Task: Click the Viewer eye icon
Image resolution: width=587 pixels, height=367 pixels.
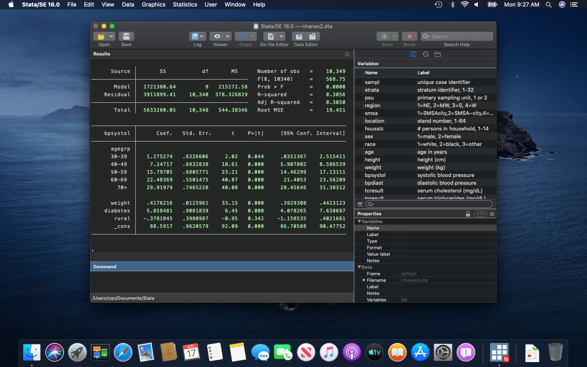Action: [x=217, y=36]
